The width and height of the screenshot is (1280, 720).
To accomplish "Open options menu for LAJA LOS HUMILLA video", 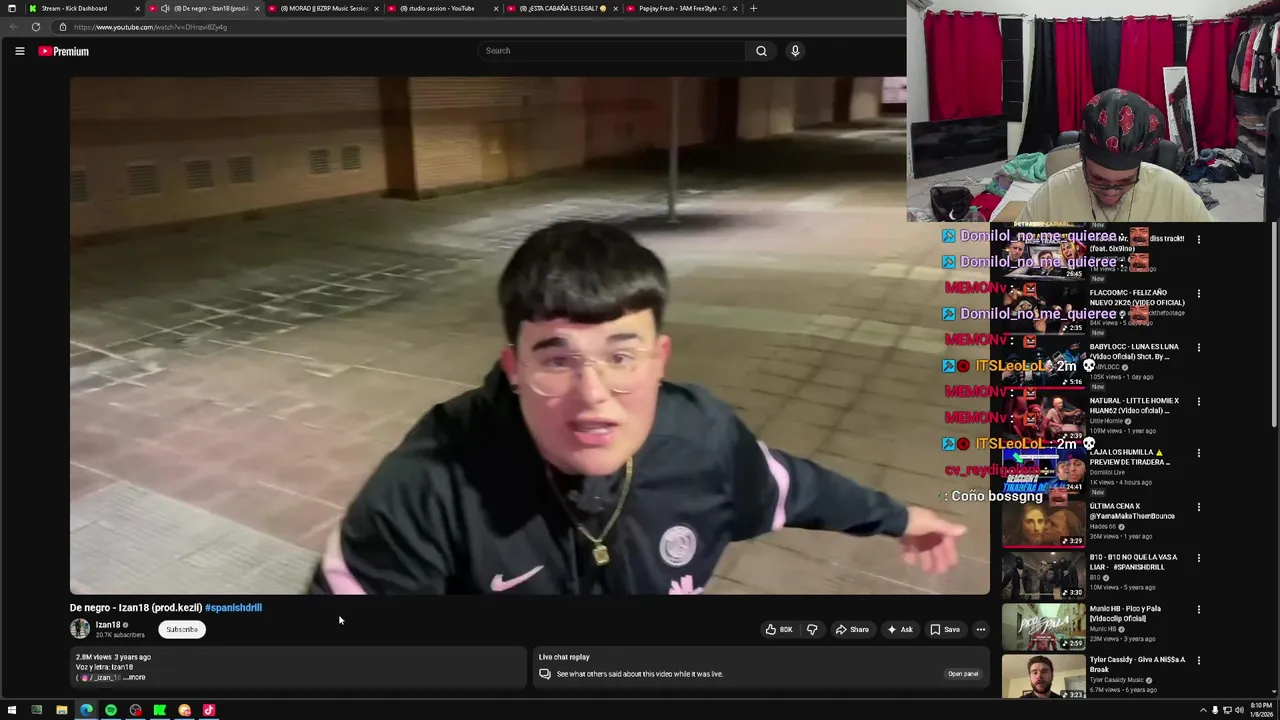I will coord(1199,453).
